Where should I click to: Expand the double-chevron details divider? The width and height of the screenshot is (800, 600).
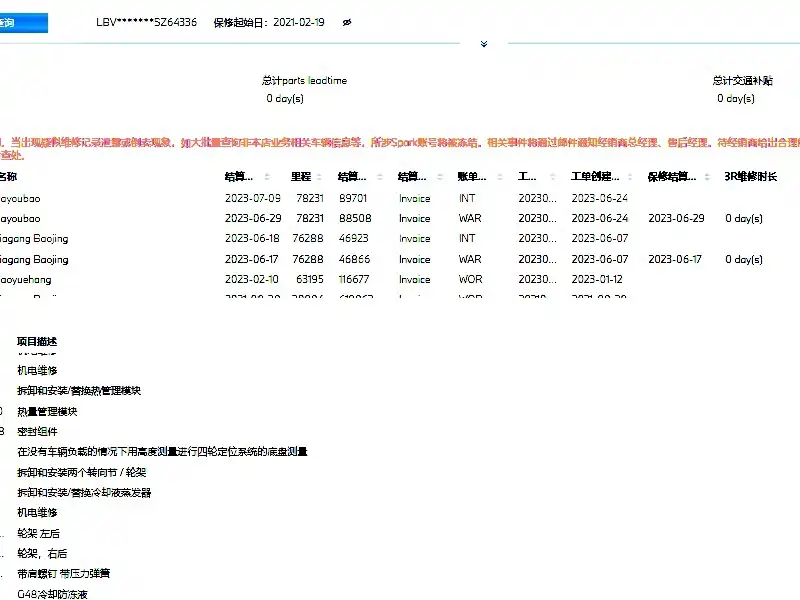484,44
